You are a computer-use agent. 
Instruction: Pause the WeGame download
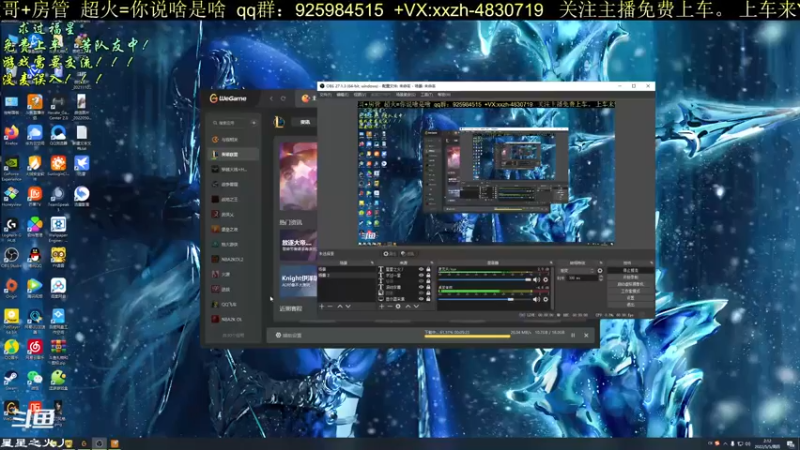tap(573, 335)
